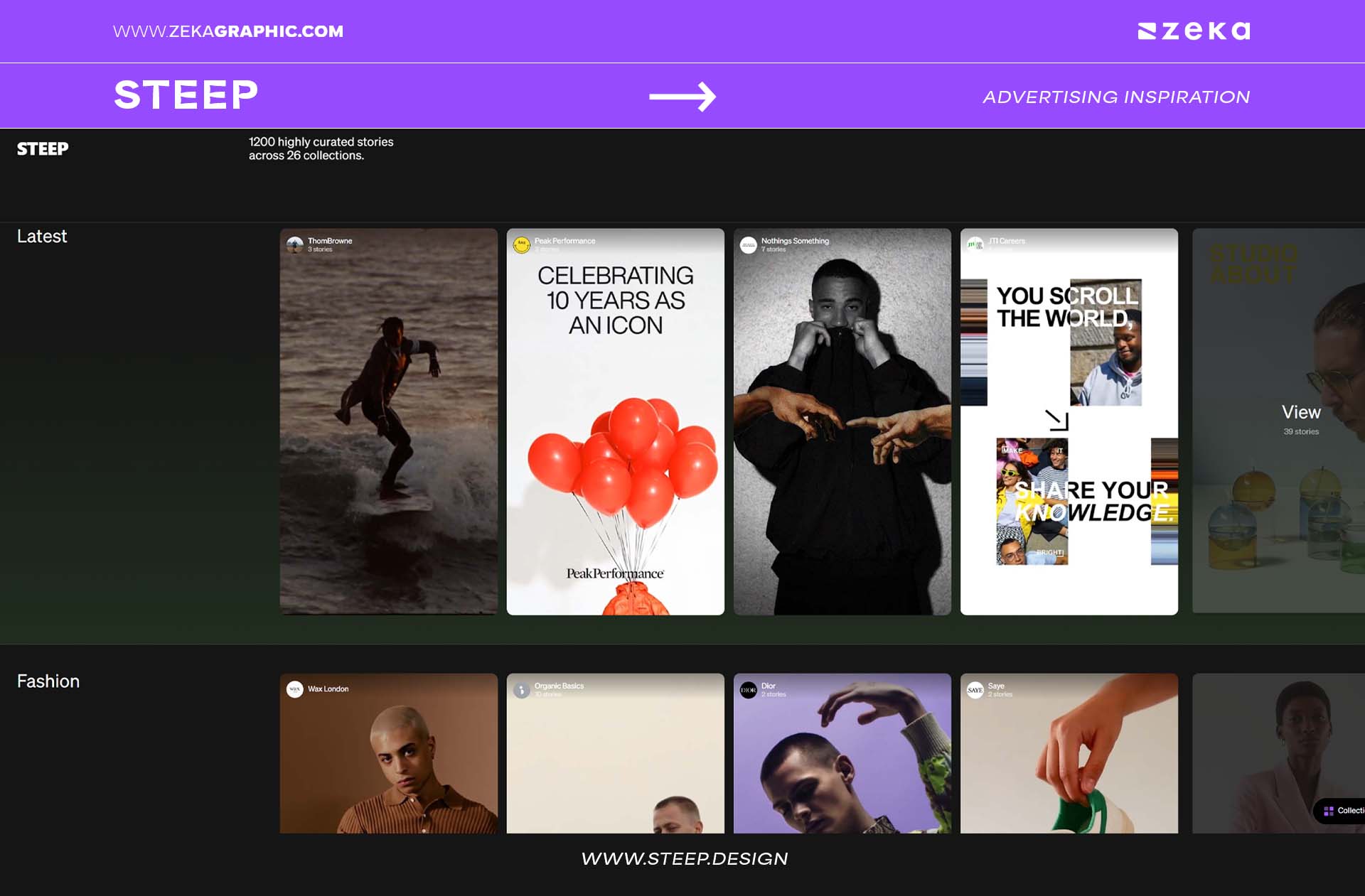Open the ThomBrowne surfer story thumbnail
This screenshot has height=896, width=1365.
tap(388, 426)
